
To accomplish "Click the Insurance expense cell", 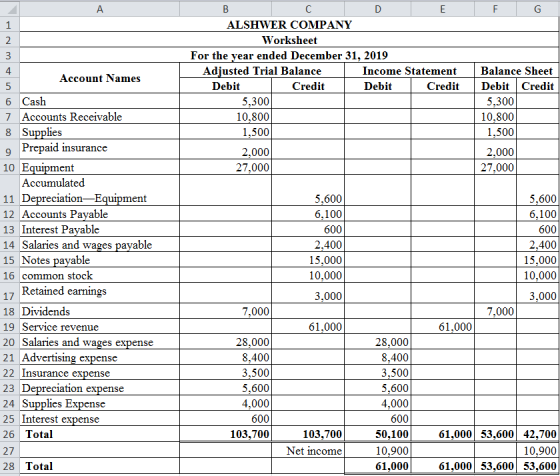I will point(100,373).
